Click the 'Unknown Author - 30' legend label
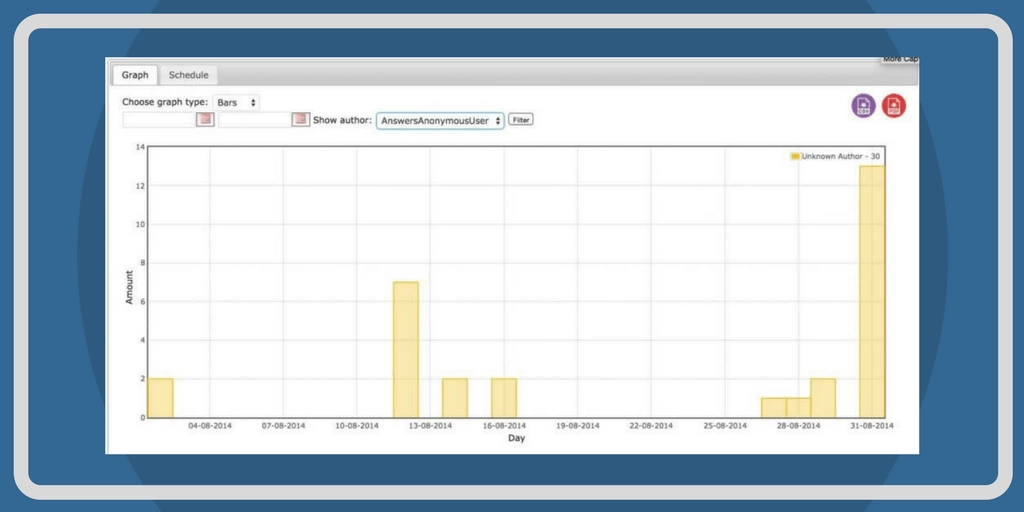 point(841,157)
